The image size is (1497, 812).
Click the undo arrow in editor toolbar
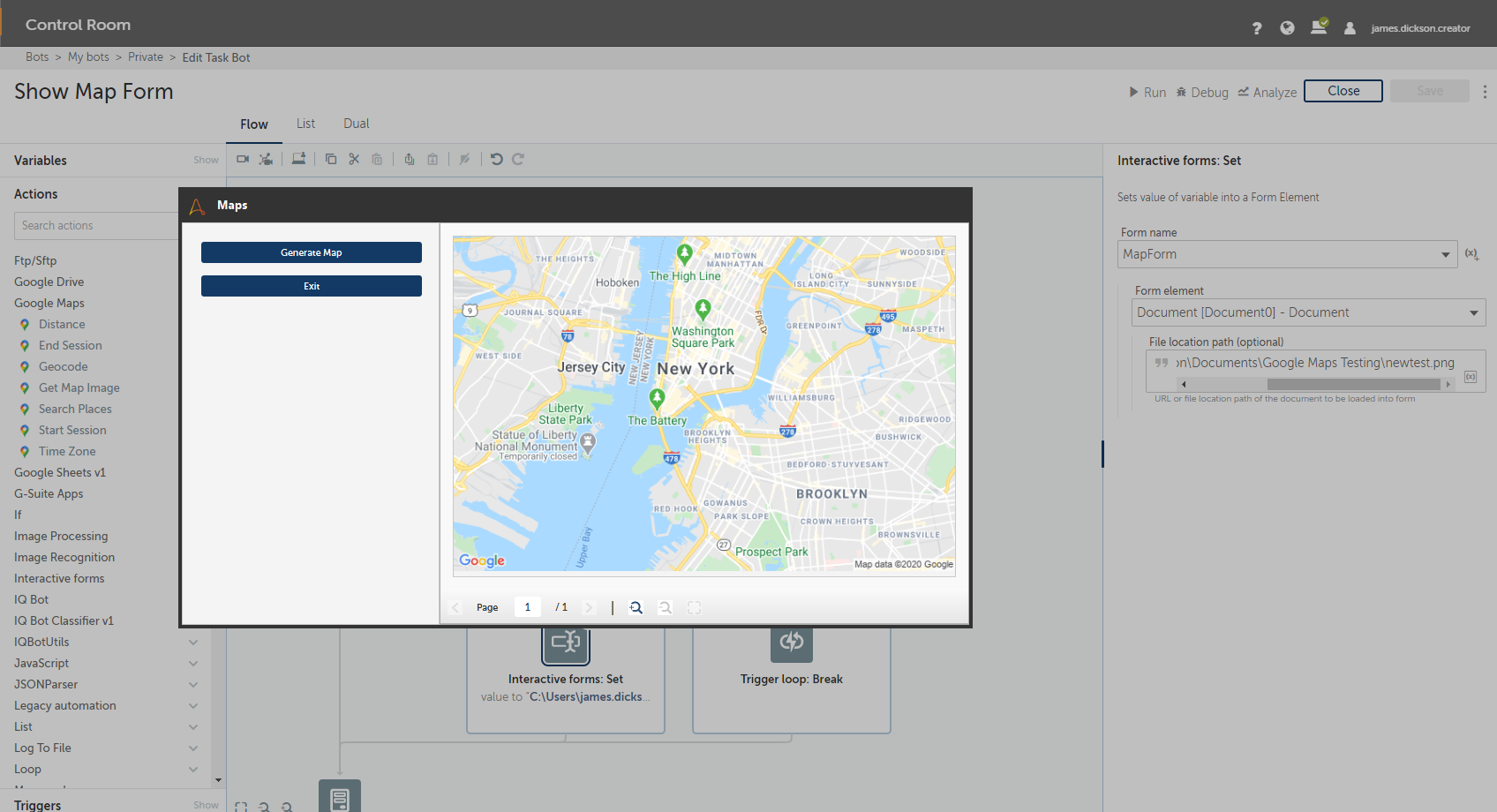click(497, 159)
